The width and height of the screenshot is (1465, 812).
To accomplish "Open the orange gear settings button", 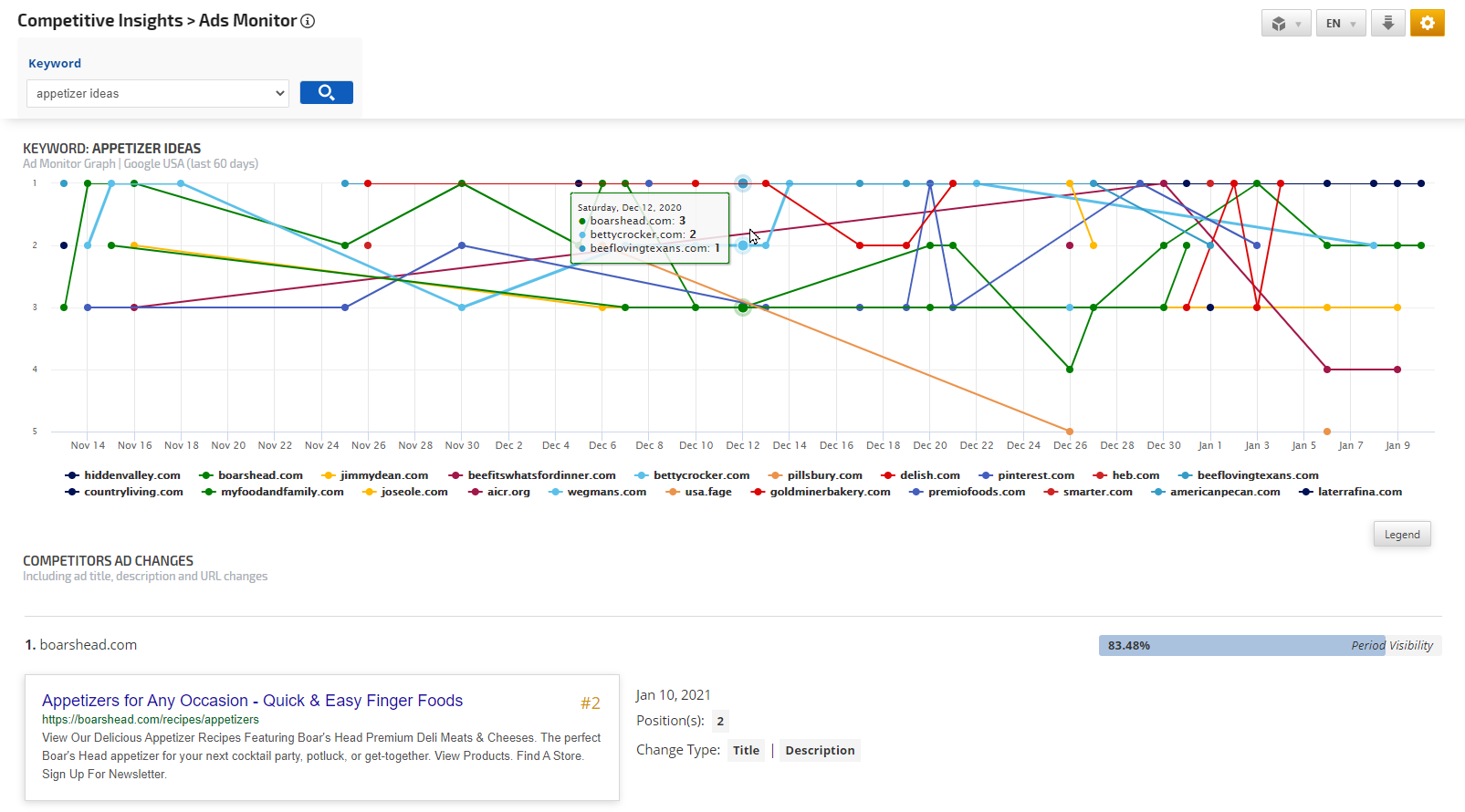I will tap(1427, 23).
